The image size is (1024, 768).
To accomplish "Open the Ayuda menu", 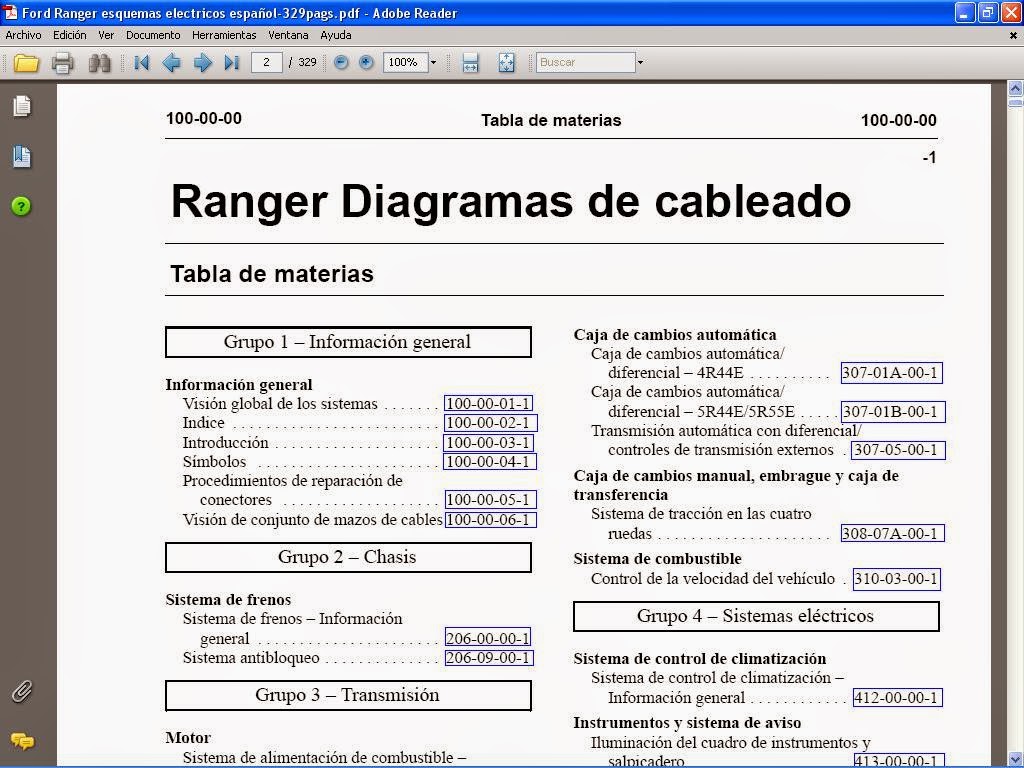I will [x=336, y=35].
